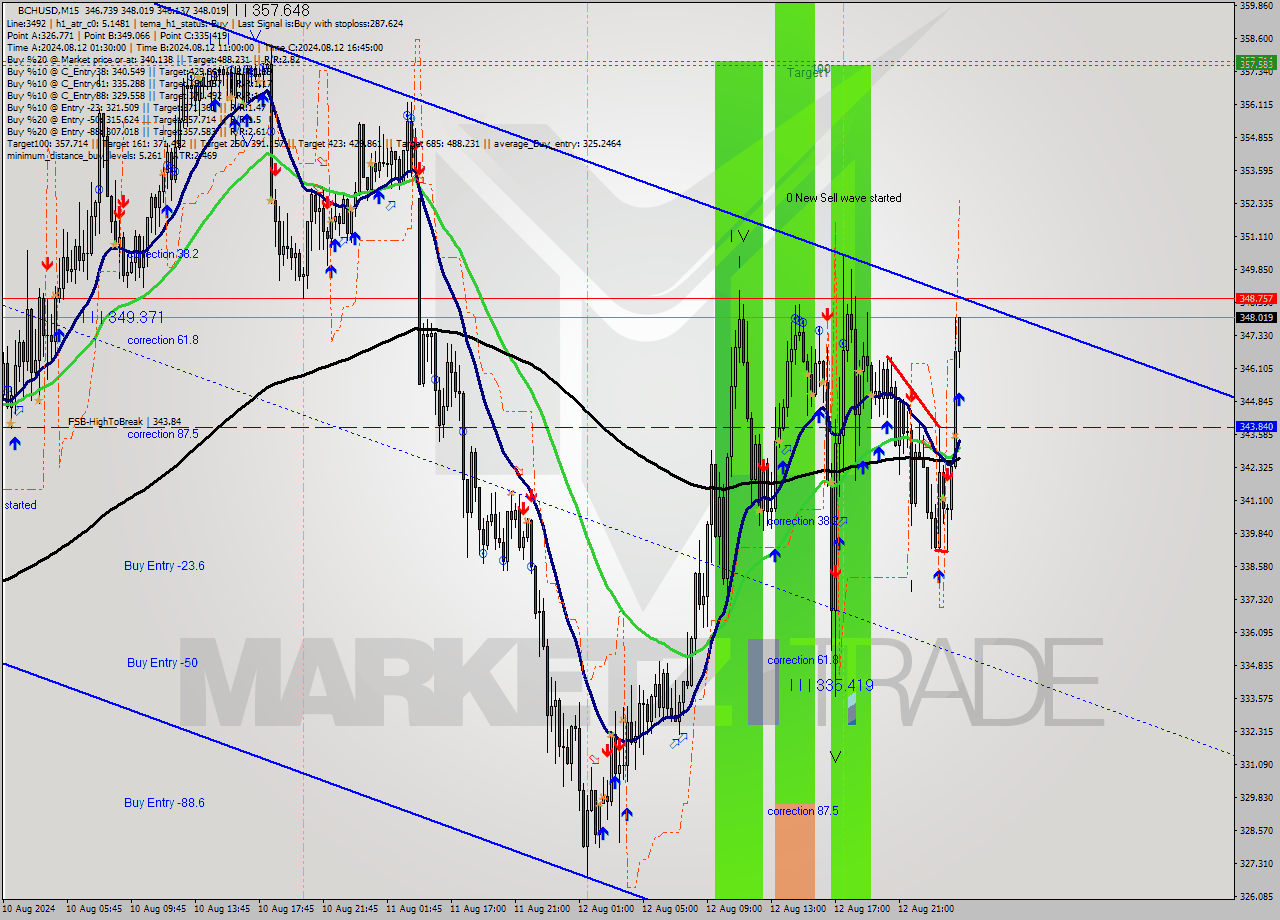
Task: Click the '12 Aug 05:00' time label
Action: [671, 909]
